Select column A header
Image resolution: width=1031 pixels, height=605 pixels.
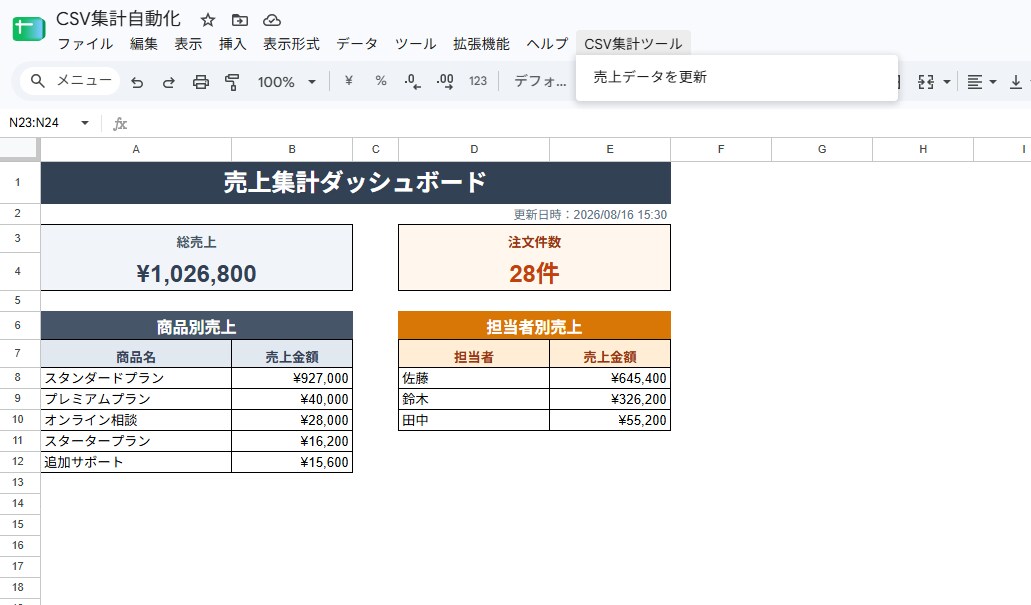point(136,149)
